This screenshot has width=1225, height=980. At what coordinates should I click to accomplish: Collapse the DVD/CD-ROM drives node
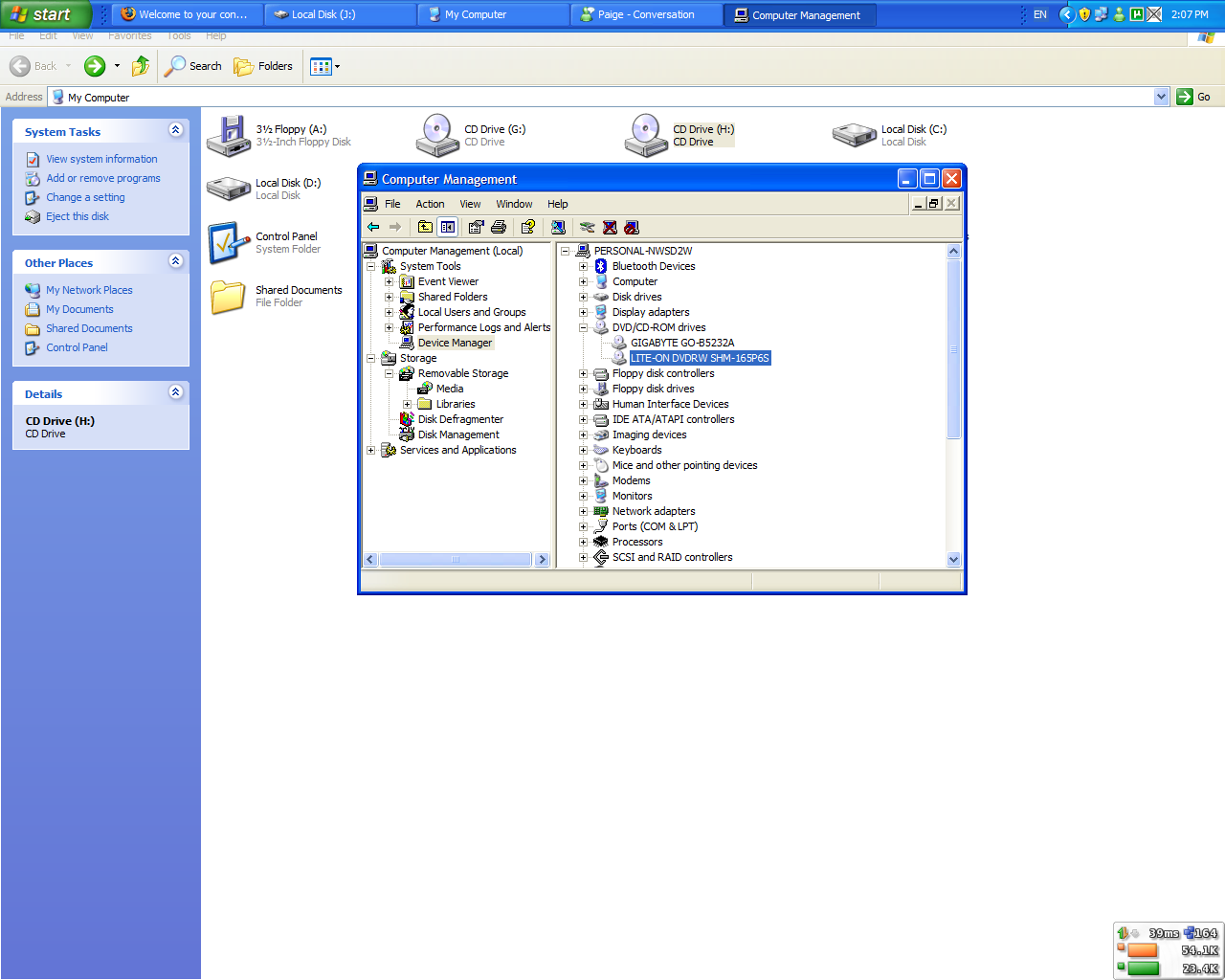(x=583, y=327)
